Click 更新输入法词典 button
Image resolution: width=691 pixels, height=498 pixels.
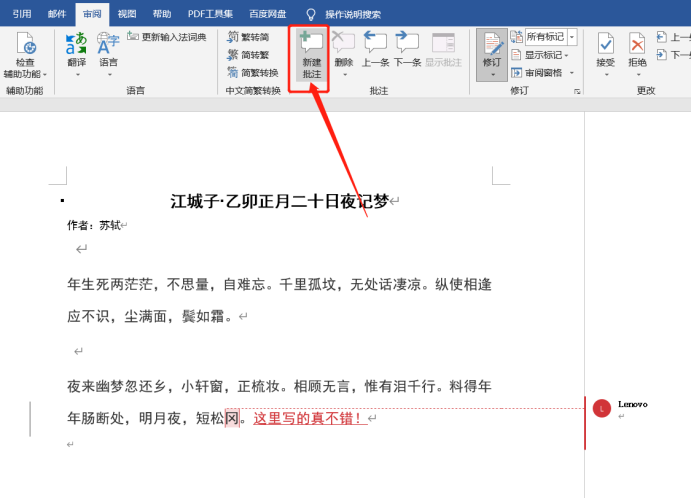point(167,37)
